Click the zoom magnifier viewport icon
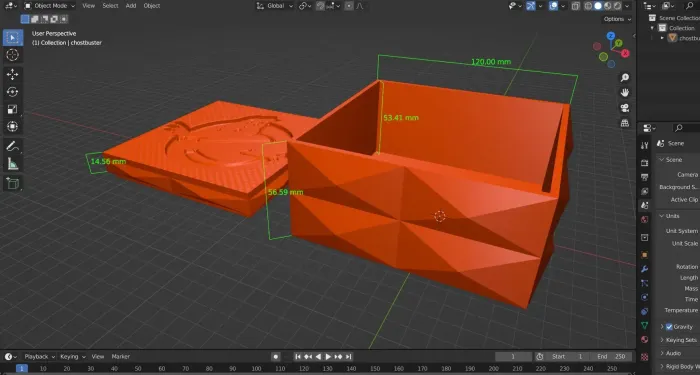 [x=625, y=78]
